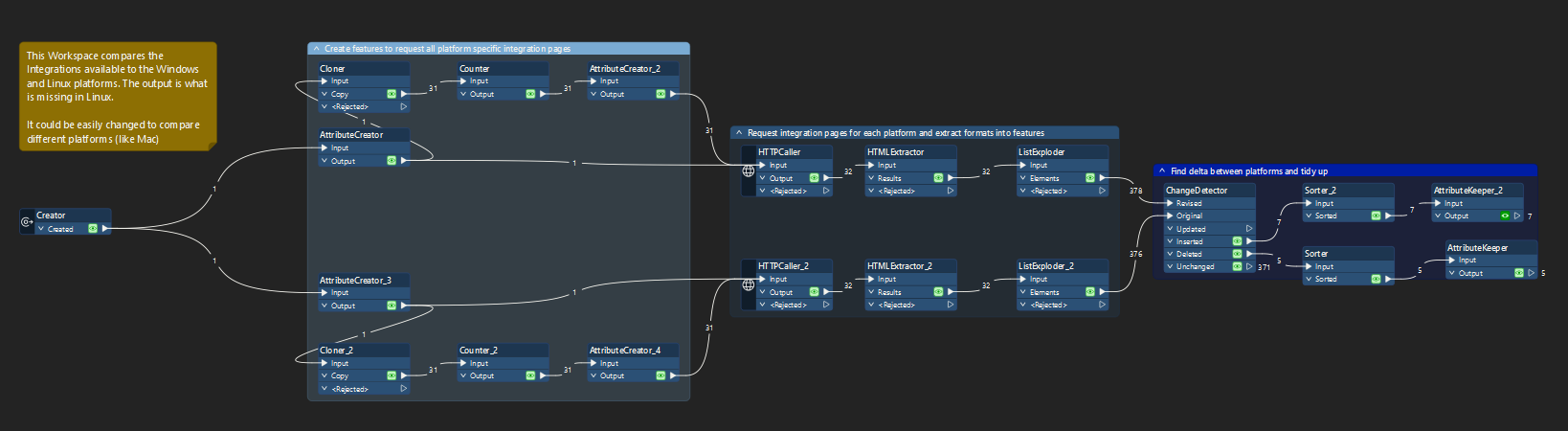Toggle the ChangeDetector Unchanged inspect eye

(x=1237, y=266)
